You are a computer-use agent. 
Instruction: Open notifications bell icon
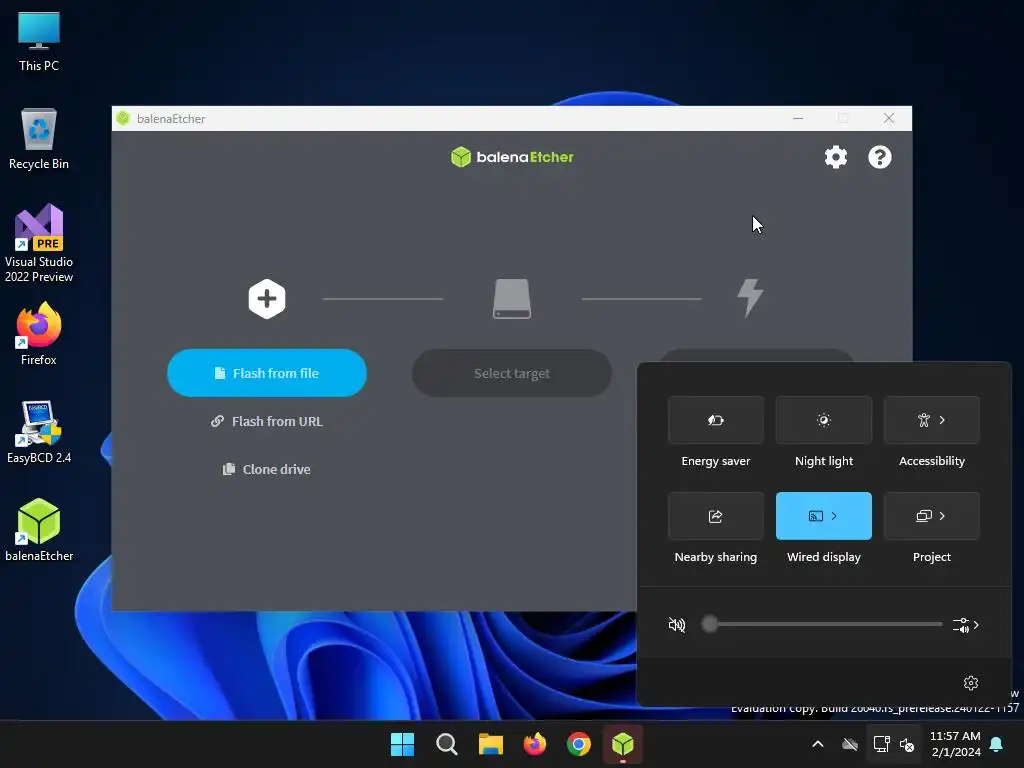tap(997, 744)
